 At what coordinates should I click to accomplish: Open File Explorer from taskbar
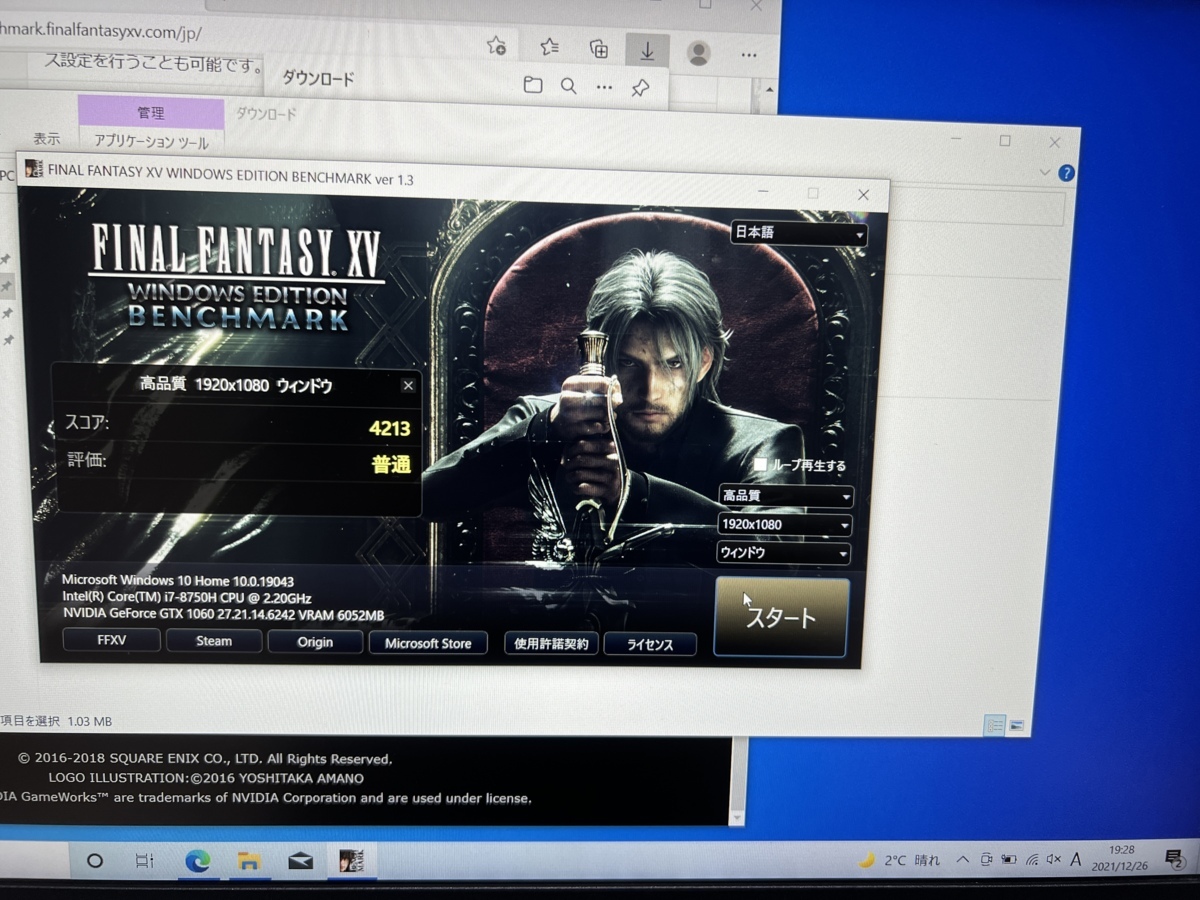point(249,861)
